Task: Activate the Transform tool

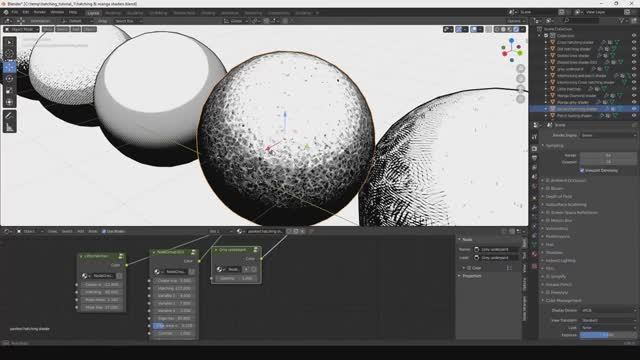Action: coord(10,102)
